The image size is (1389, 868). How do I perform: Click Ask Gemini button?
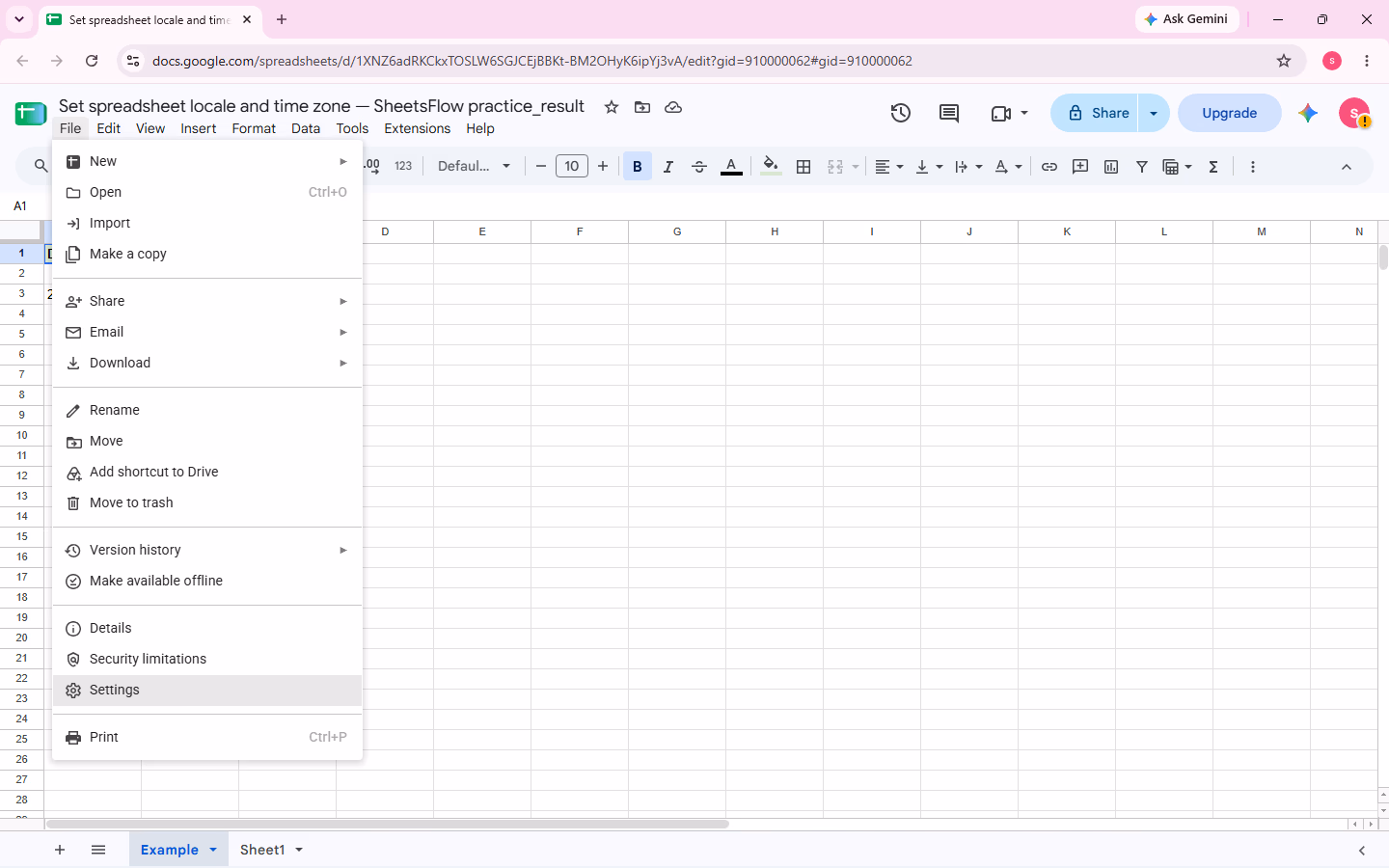1186,19
